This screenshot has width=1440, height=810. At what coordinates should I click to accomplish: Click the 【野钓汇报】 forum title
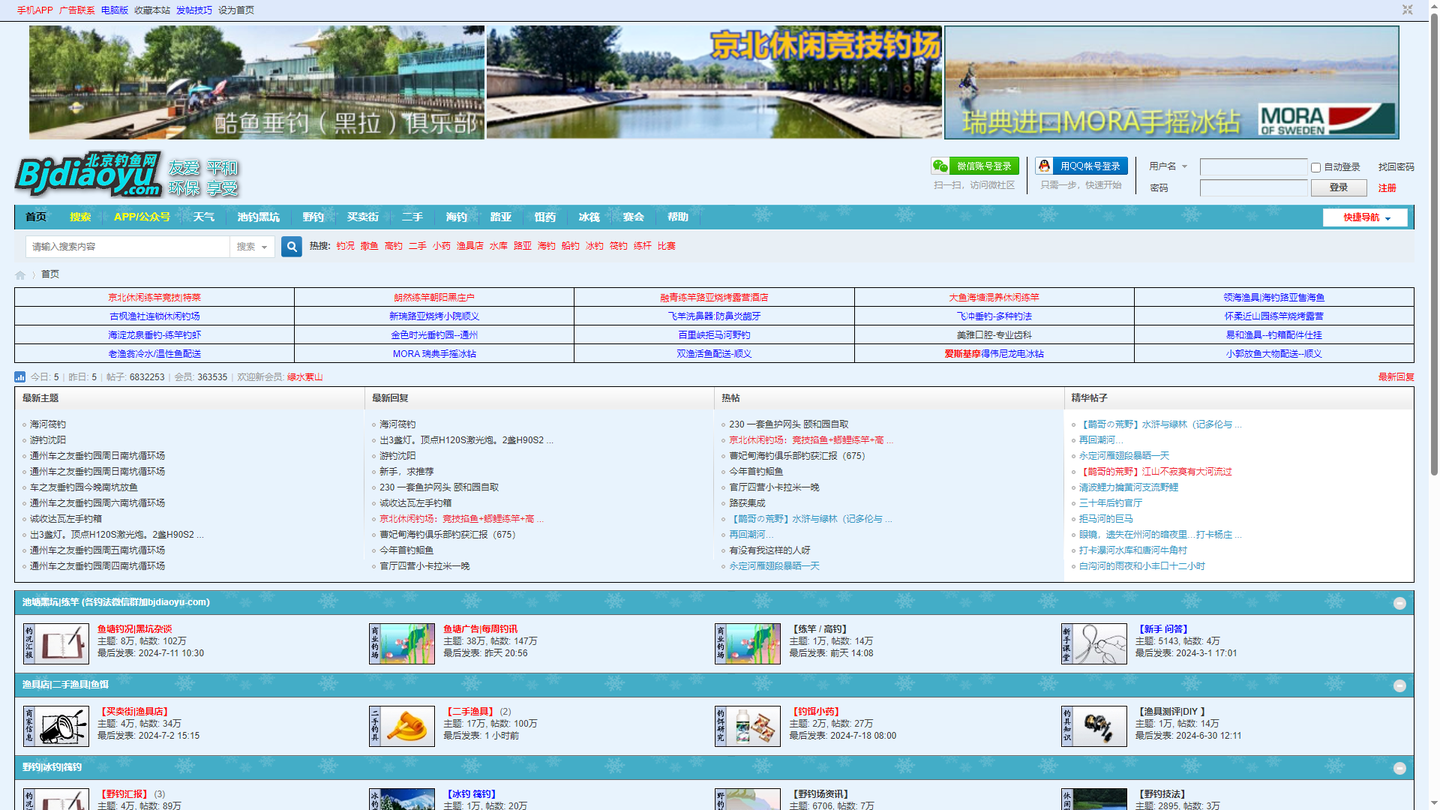tap(123, 794)
